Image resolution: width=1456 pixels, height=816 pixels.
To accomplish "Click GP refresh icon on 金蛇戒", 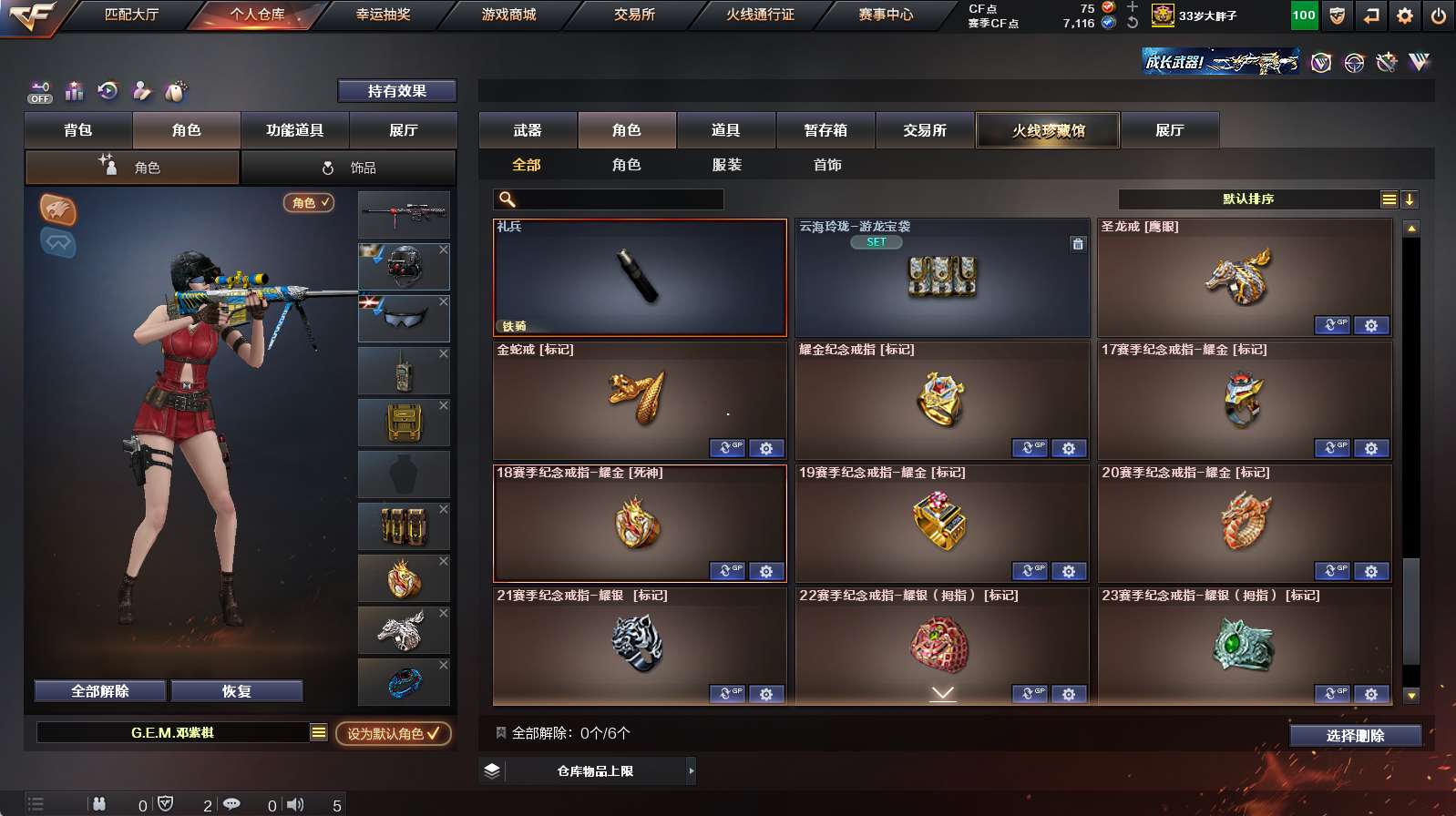I will [x=727, y=448].
